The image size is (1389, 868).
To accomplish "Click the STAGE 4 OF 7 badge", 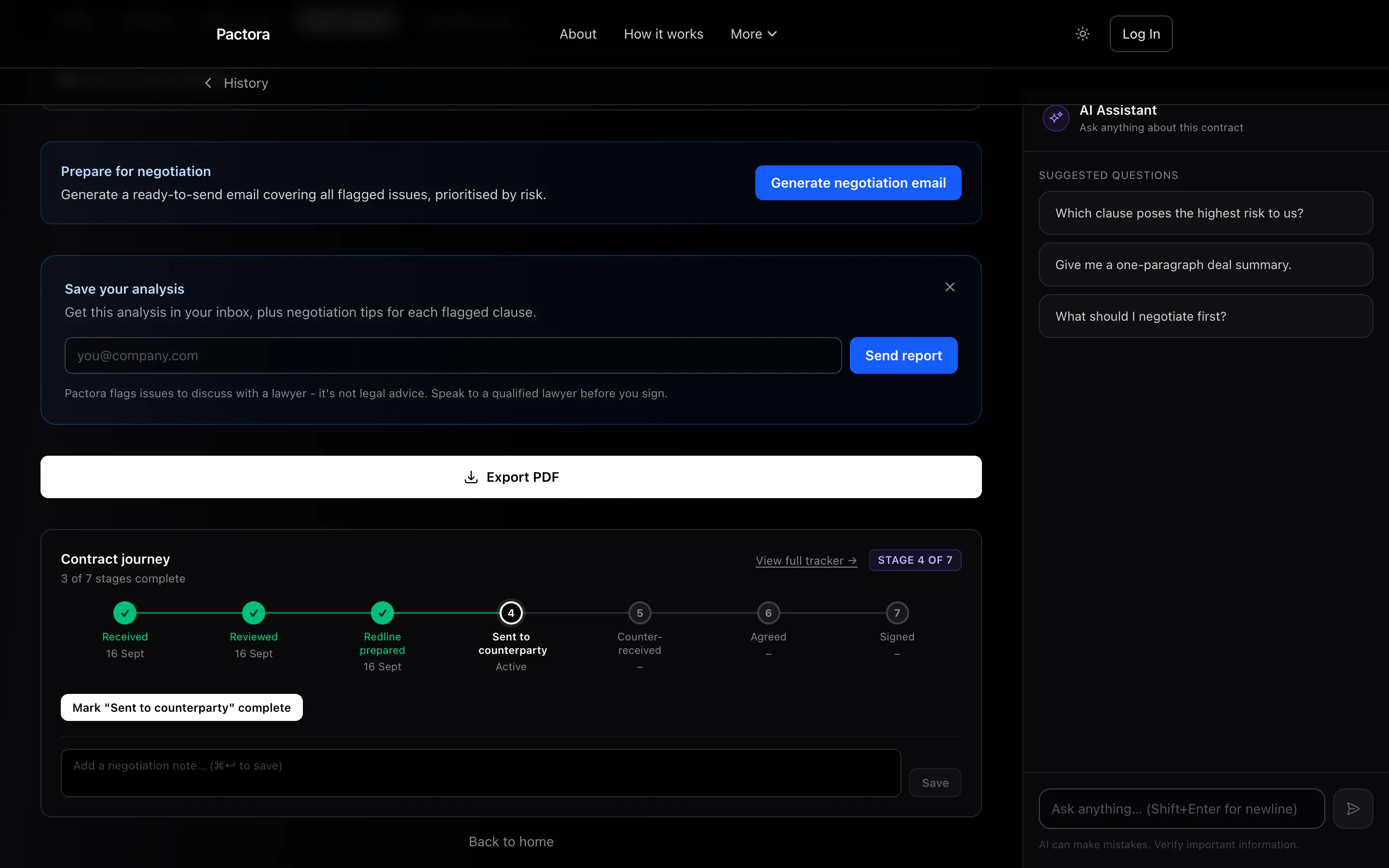I will coord(915,560).
